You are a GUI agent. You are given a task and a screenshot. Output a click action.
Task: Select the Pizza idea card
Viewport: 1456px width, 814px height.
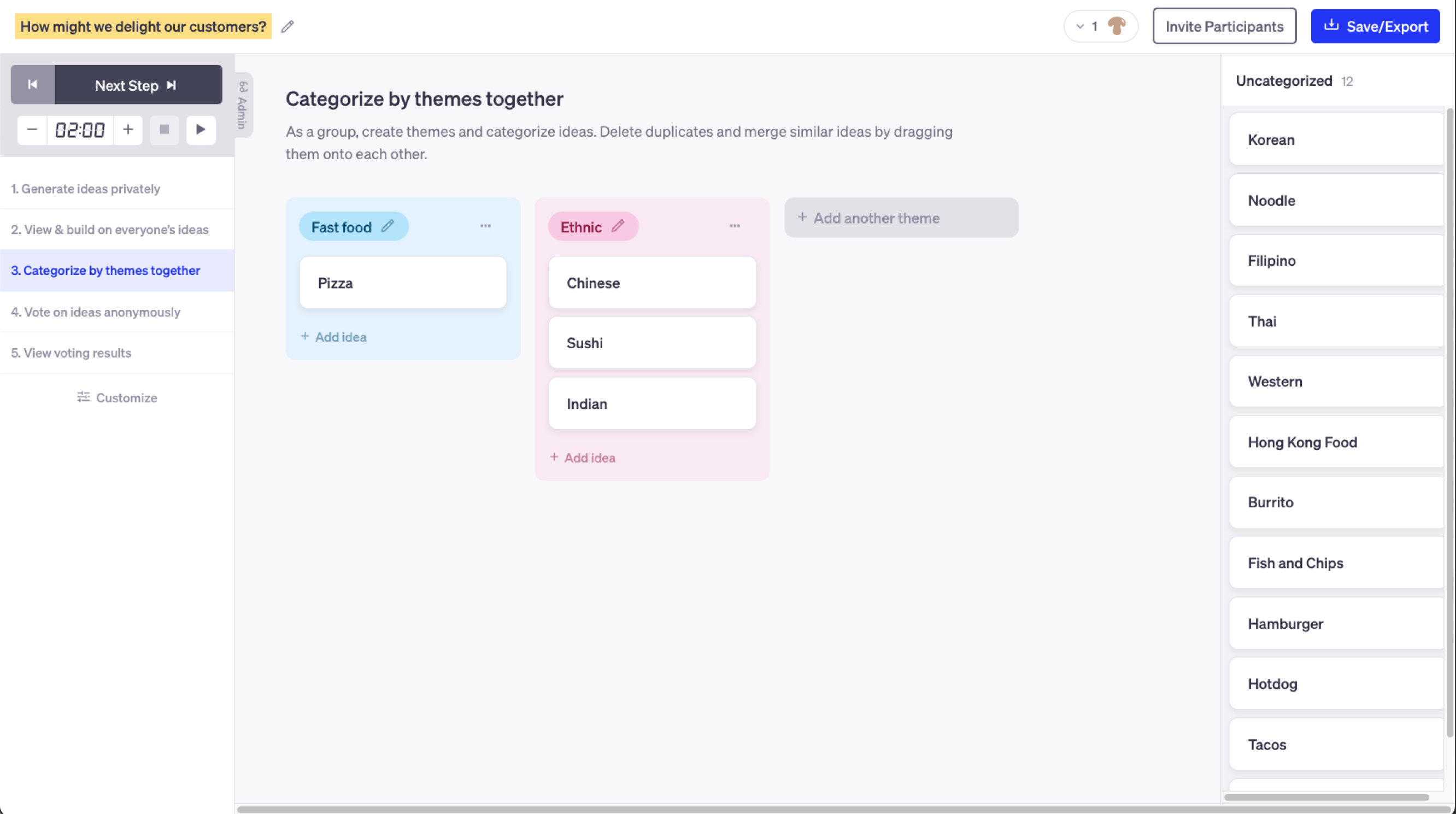click(403, 283)
